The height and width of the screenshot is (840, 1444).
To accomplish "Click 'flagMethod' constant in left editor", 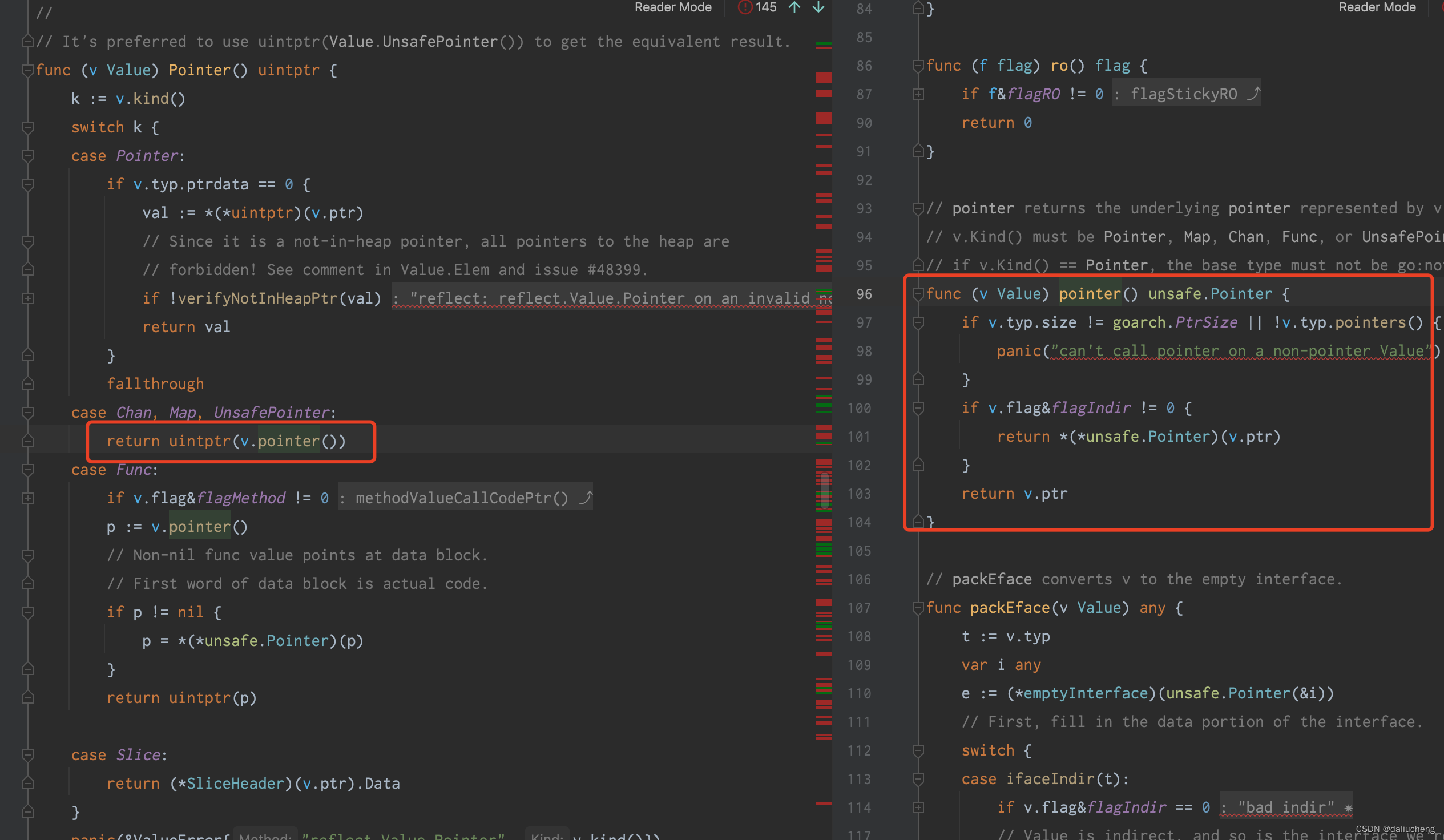I will (241, 498).
